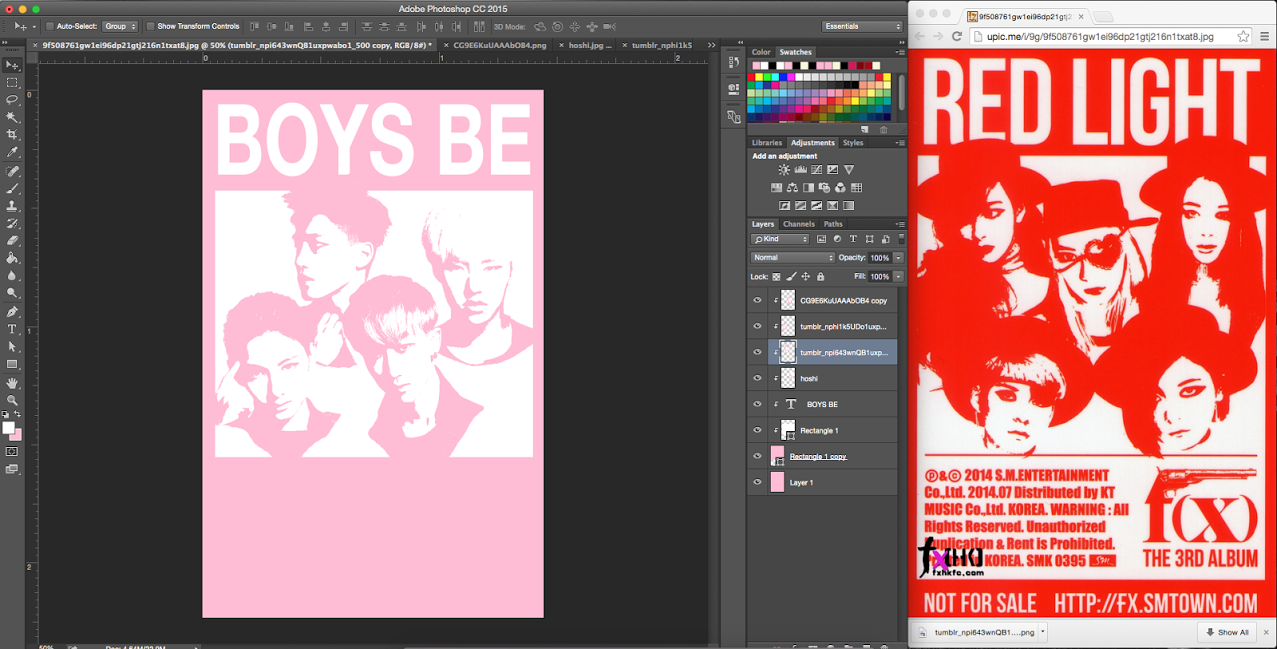Viewport: 1277px width, 649px height.
Task: Hide the tumblr_nphi1k5UDo1uxp layer
Action: (x=757, y=326)
